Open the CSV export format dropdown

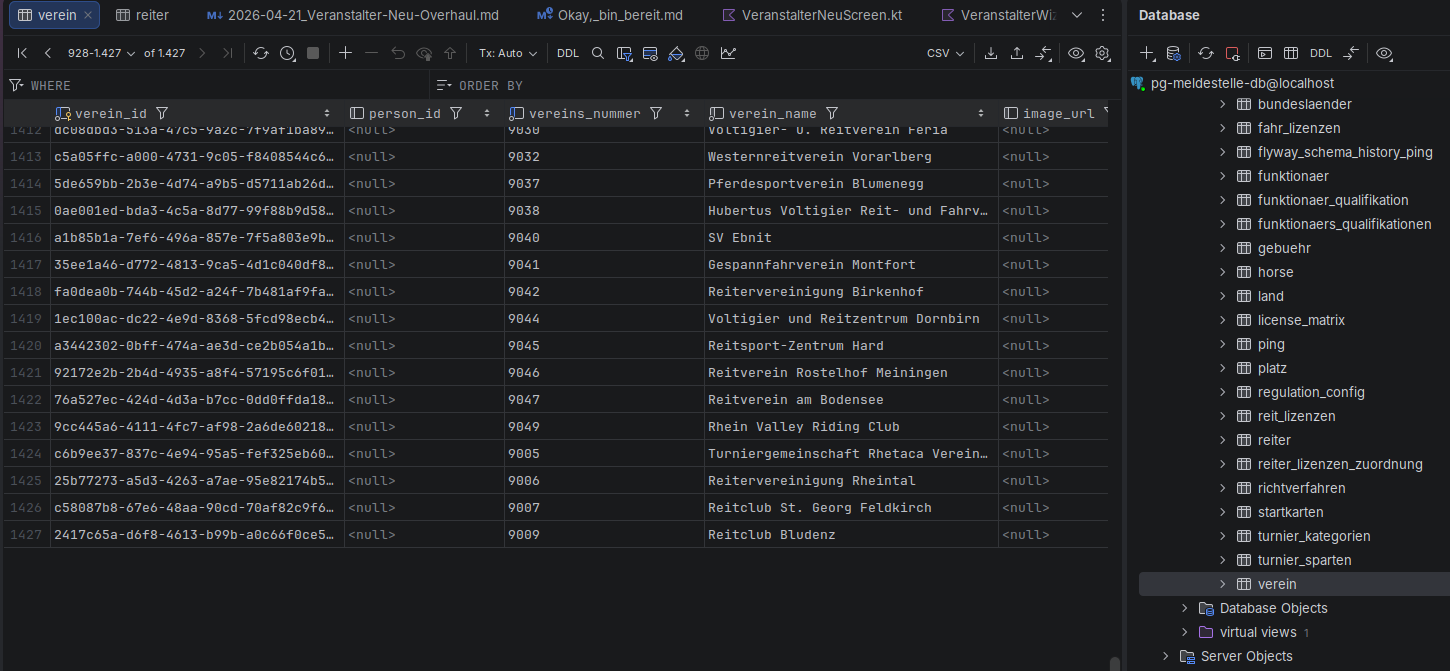coord(945,53)
